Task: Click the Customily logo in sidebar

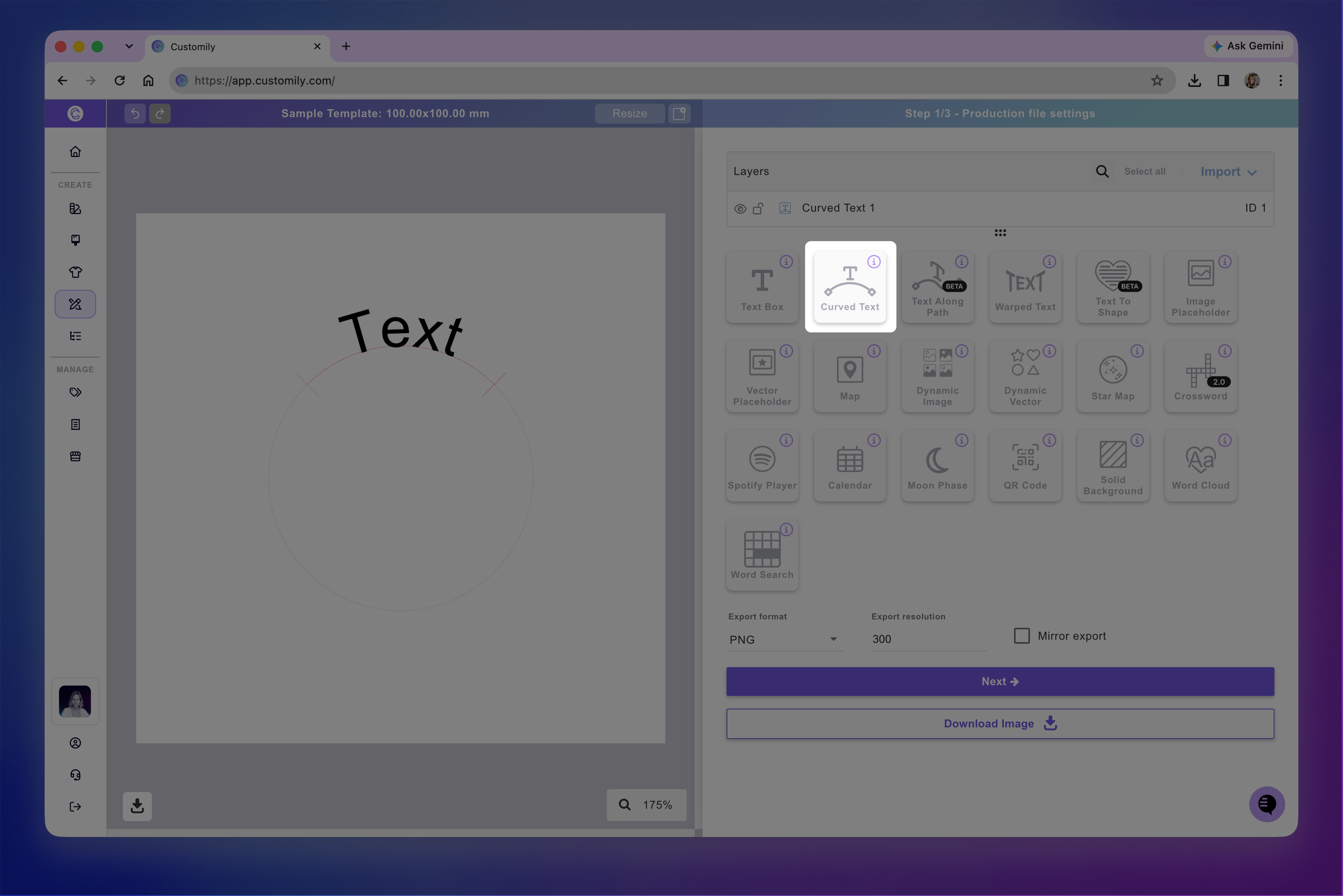Action: (75, 113)
